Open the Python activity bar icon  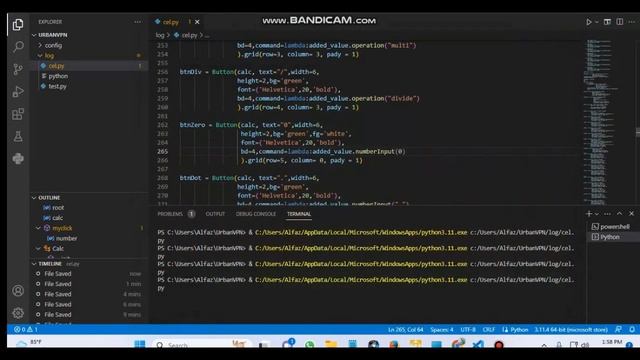18,158
